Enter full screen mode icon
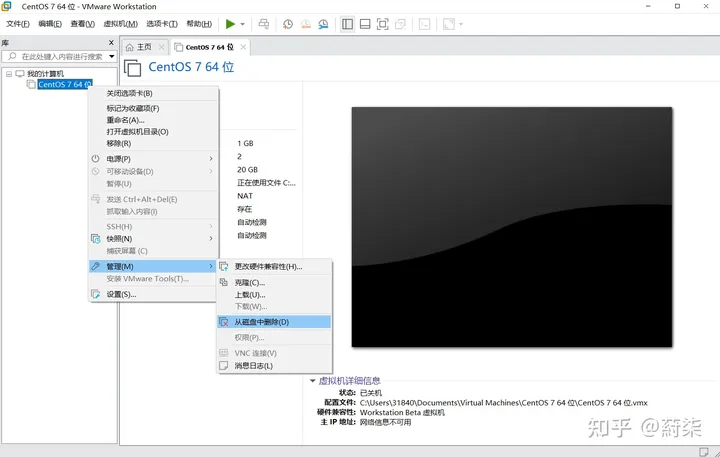Screen dimensions: 720x457 382,24
